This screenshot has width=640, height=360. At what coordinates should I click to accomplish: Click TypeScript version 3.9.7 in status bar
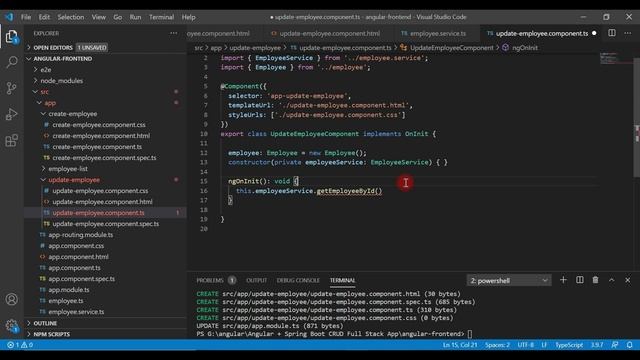point(597,345)
